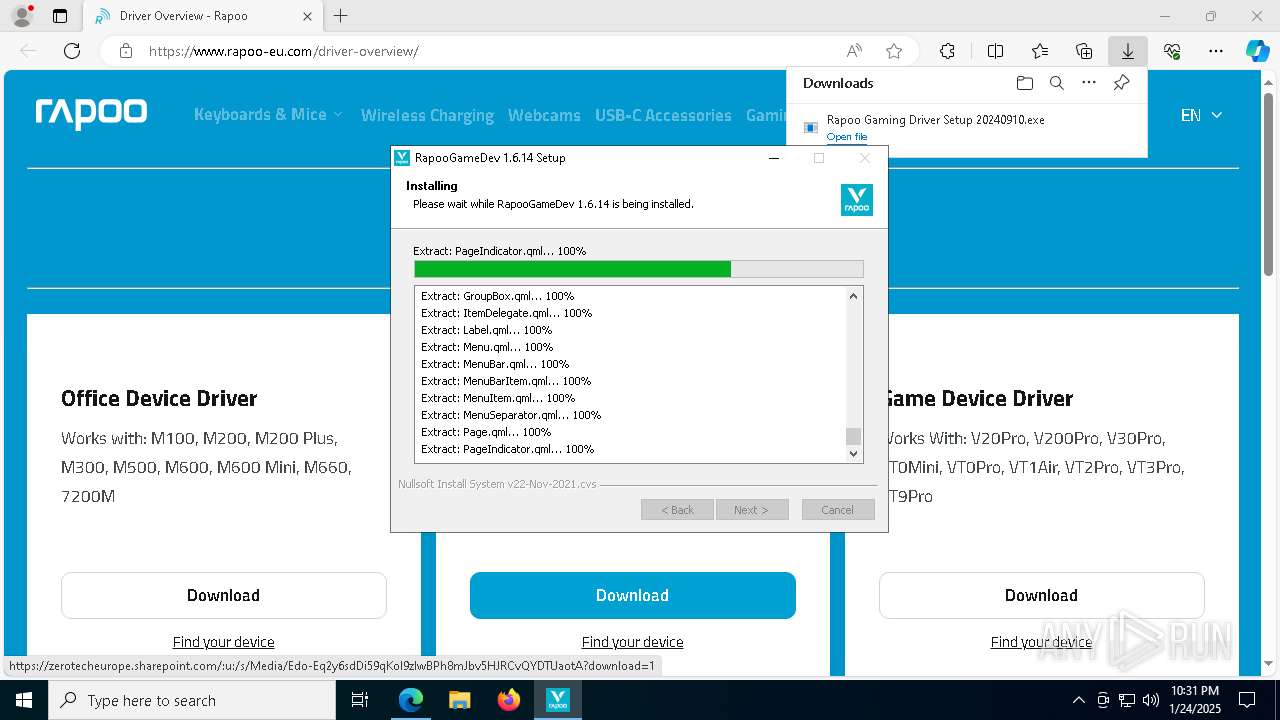Click the blue middle Download button
Image resolution: width=1280 pixels, height=720 pixels.
632,595
